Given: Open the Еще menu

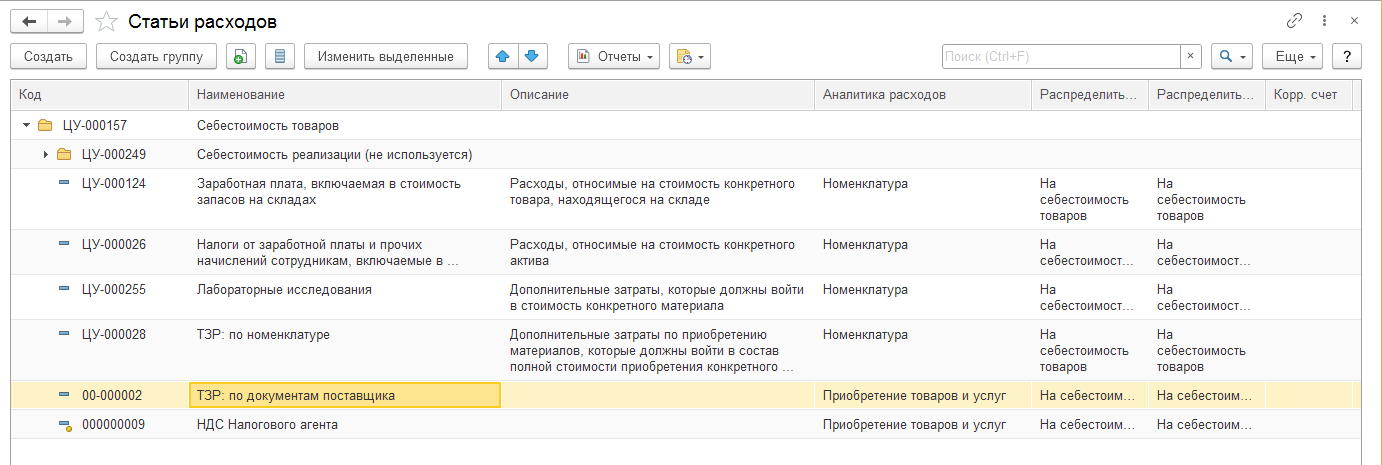Looking at the screenshot, I should [1292, 57].
